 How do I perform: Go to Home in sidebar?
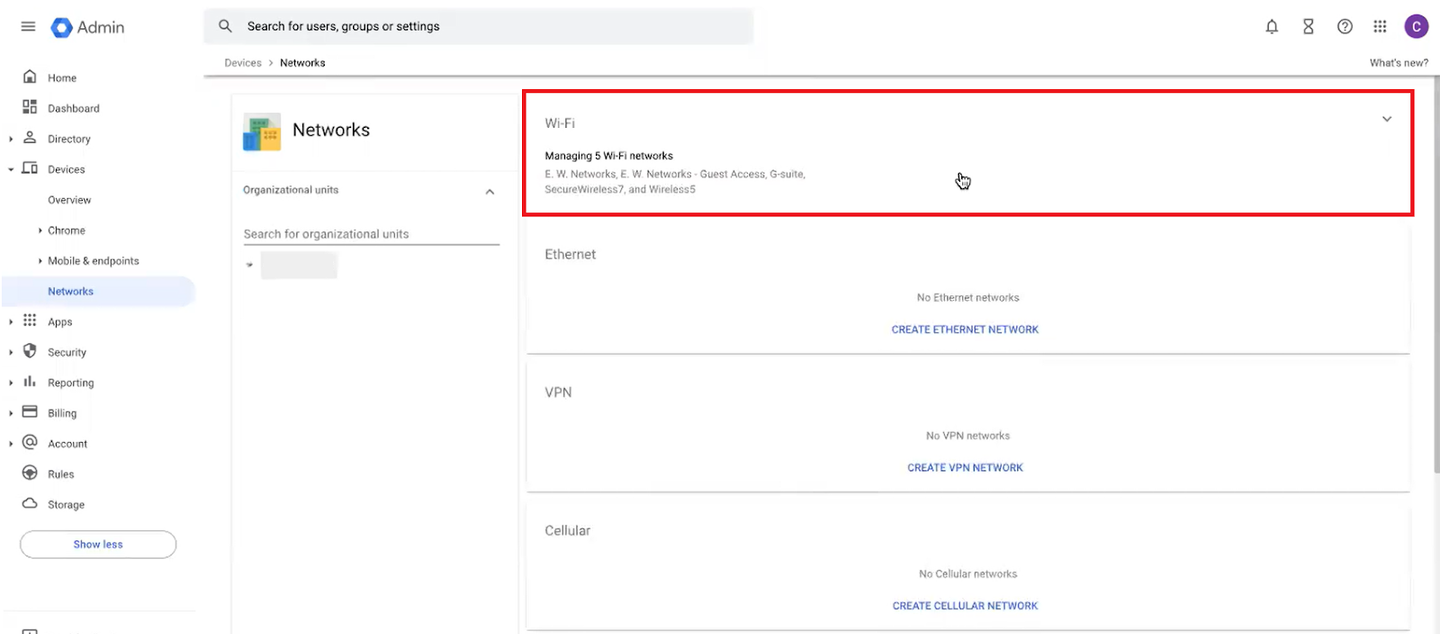click(x=62, y=78)
